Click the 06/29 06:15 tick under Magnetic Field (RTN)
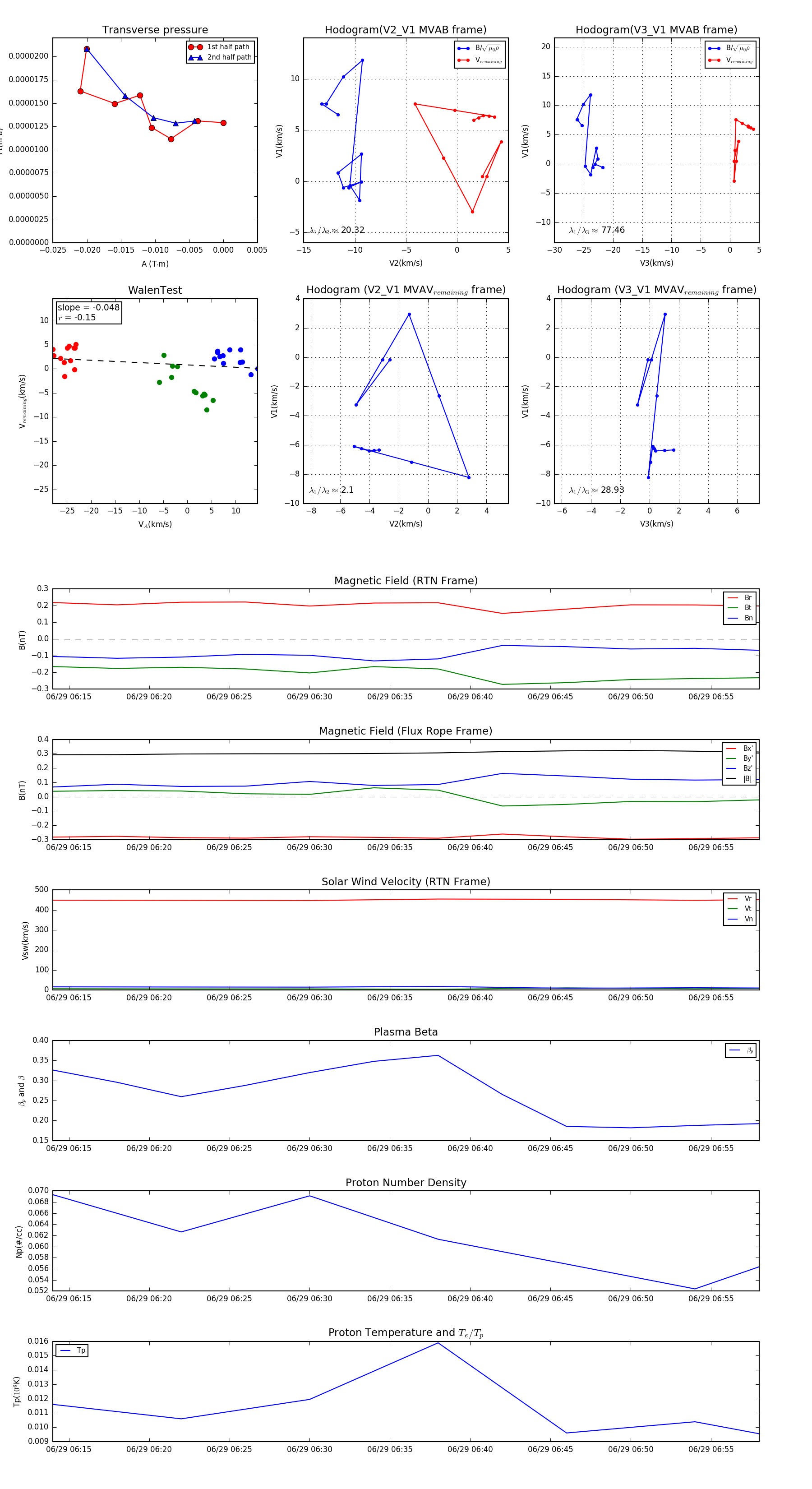The width and height of the screenshot is (812, 1489). (69, 697)
